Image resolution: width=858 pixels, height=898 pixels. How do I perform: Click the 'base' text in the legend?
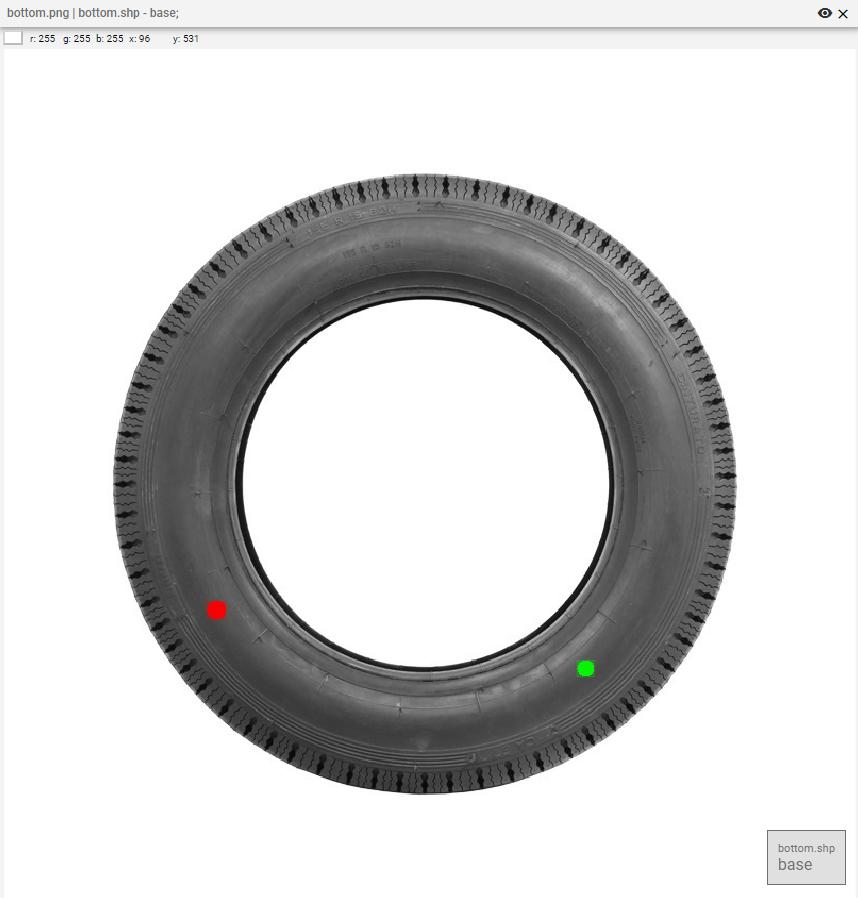(x=795, y=865)
